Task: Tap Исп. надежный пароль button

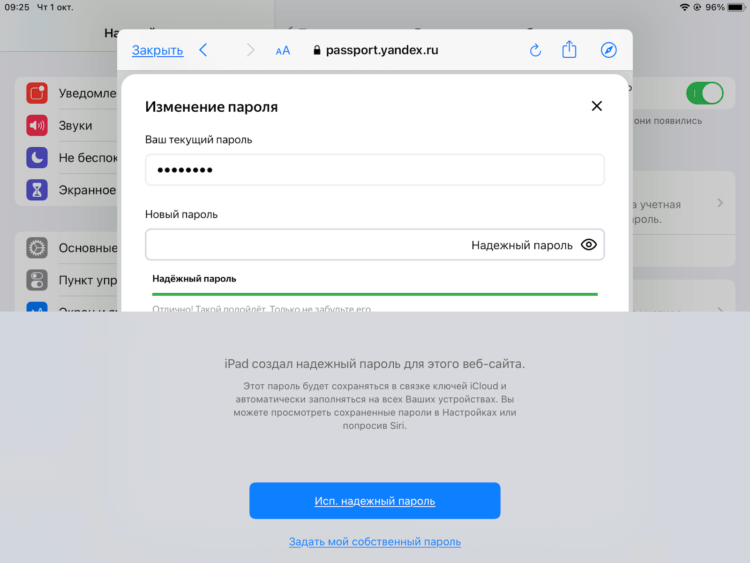Action: pyautogui.click(x=375, y=500)
